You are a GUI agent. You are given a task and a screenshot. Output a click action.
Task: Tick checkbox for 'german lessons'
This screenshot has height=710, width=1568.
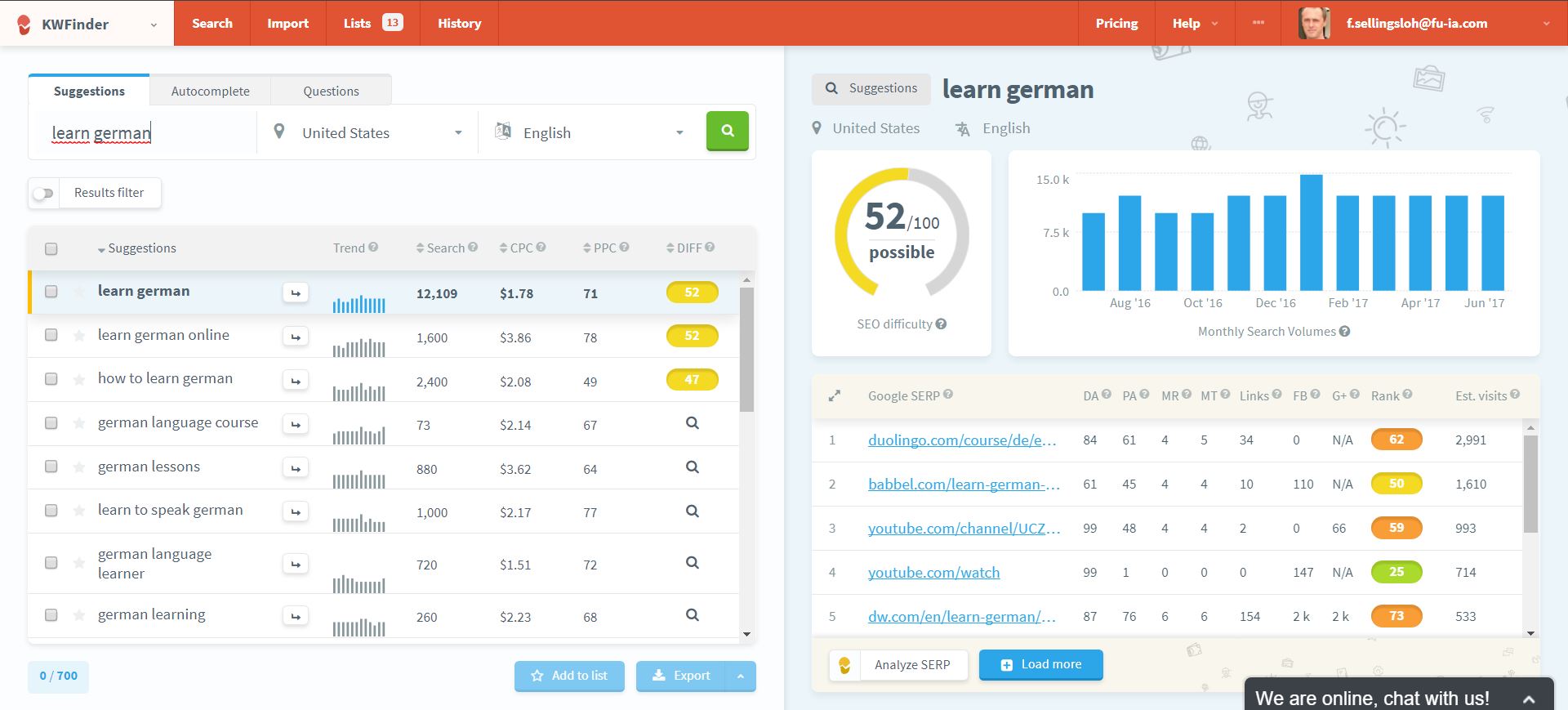[x=51, y=467]
